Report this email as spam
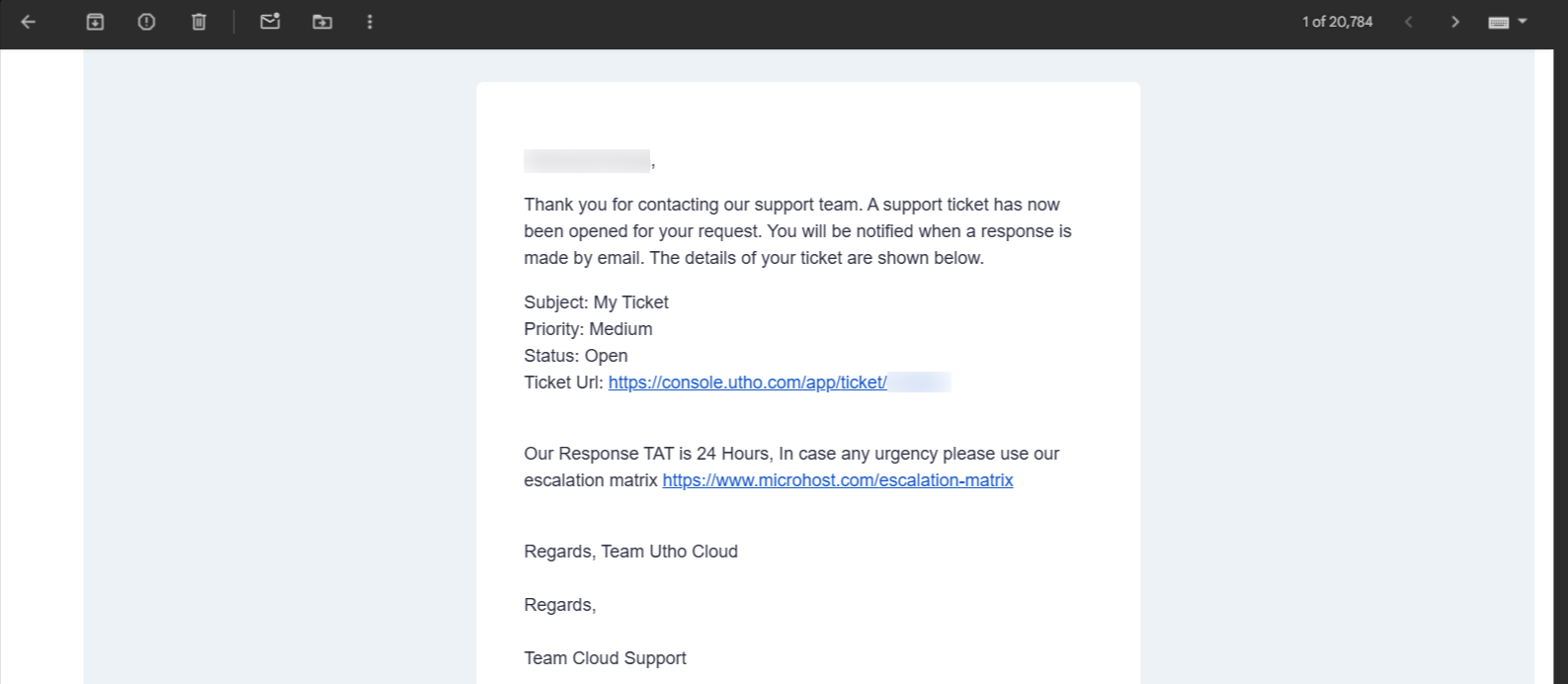1568x684 pixels. coord(146,22)
